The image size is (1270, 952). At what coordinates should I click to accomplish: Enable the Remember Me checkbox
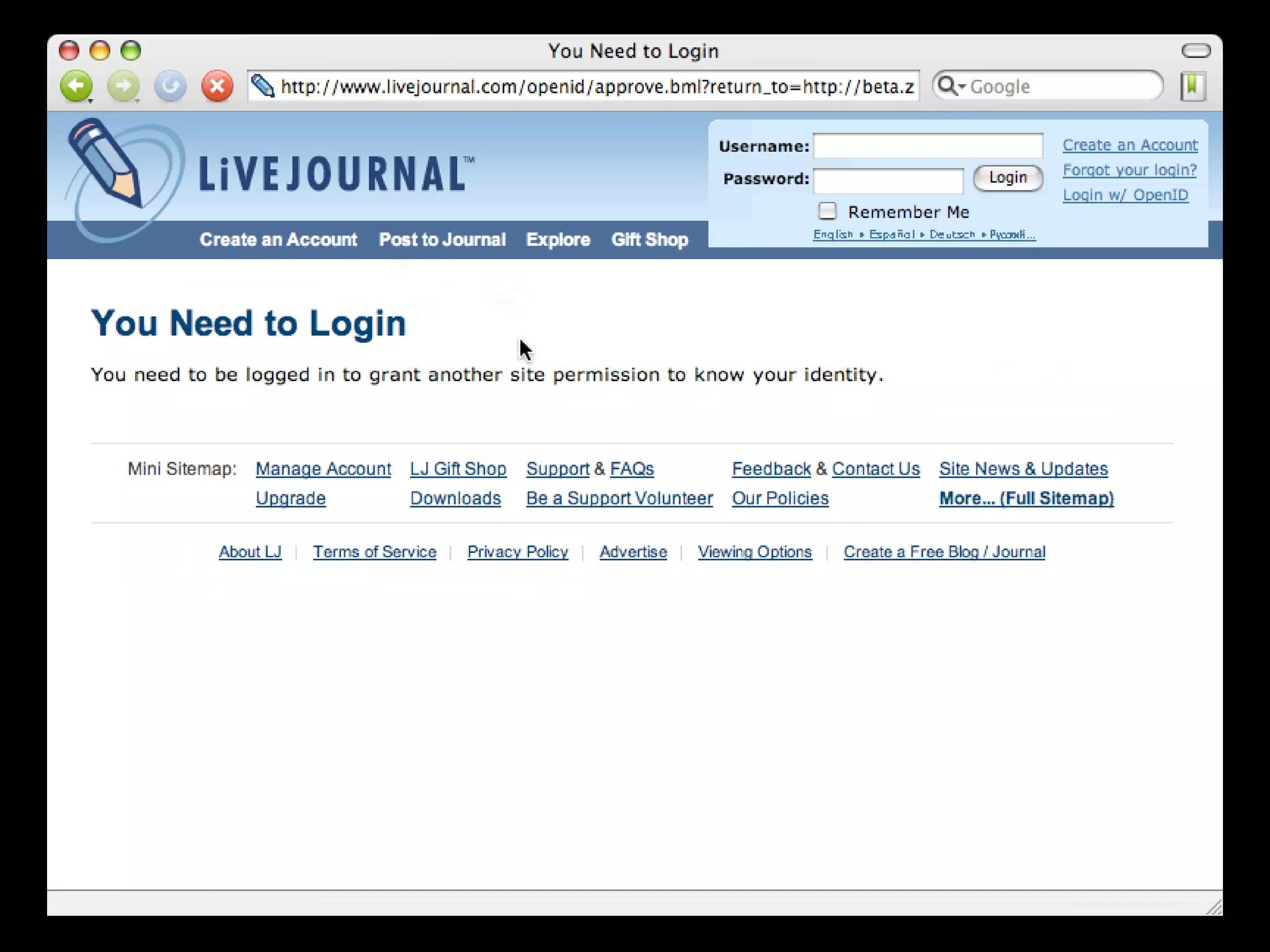(x=827, y=211)
